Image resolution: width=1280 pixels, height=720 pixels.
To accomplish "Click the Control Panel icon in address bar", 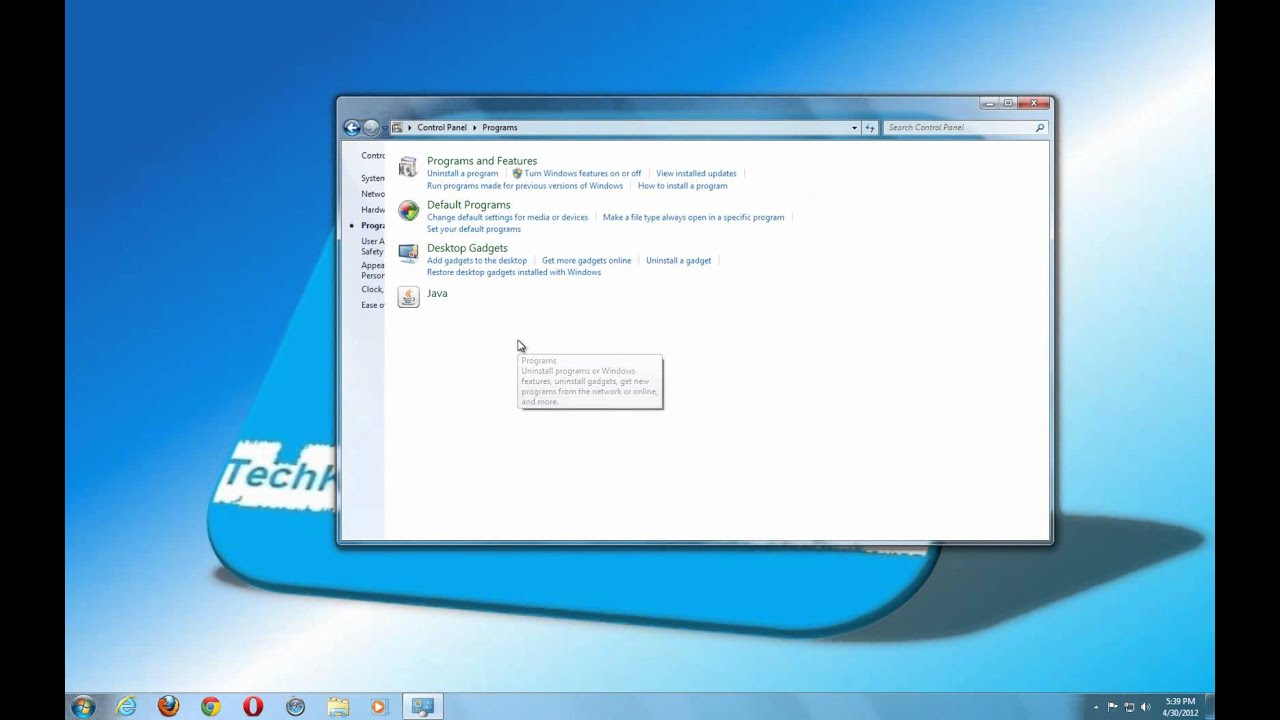I will click(x=397, y=127).
